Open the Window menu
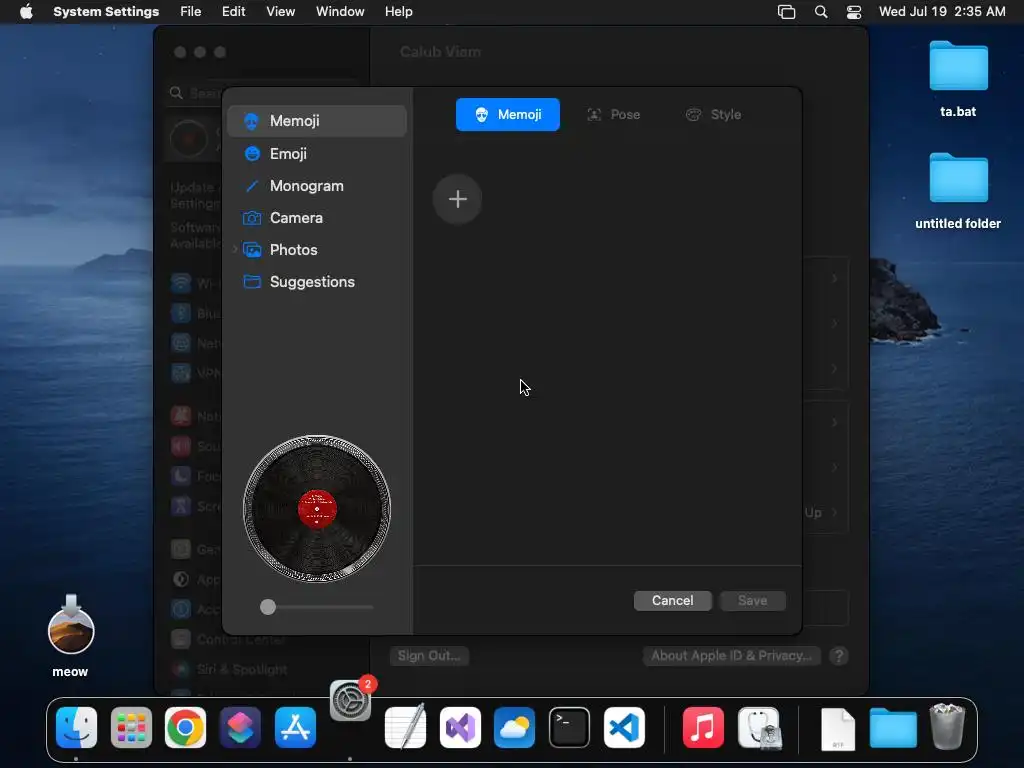 pyautogui.click(x=340, y=12)
